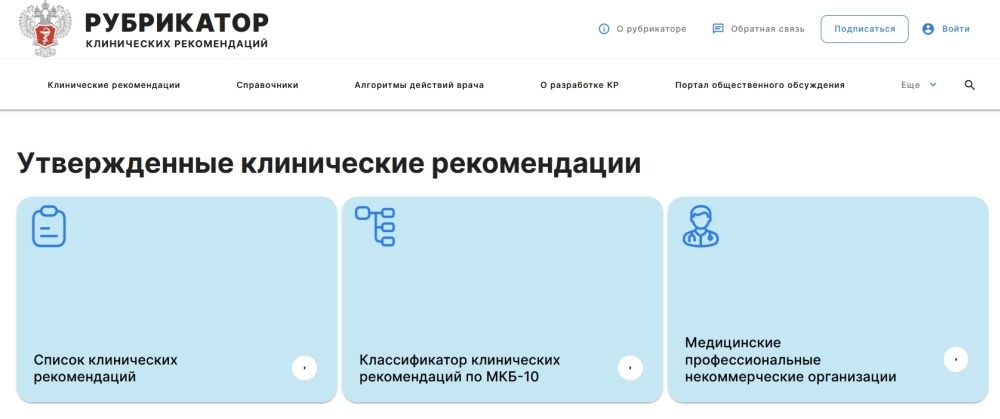The width and height of the screenshot is (1000, 419).
Task: Open the О рубрикаторе link
Action: pos(651,29)
